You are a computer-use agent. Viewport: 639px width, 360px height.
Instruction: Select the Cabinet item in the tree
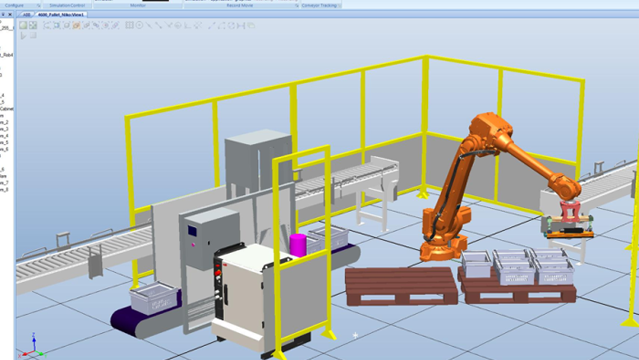pos(7,109)
